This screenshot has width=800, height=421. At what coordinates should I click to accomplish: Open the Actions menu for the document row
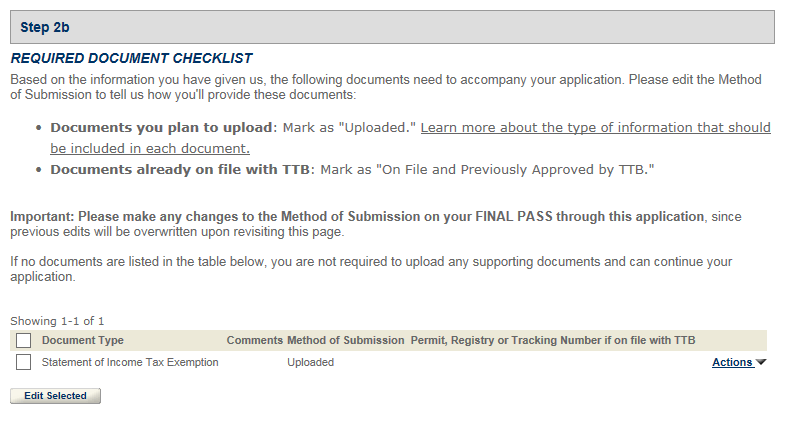(733, 362)
